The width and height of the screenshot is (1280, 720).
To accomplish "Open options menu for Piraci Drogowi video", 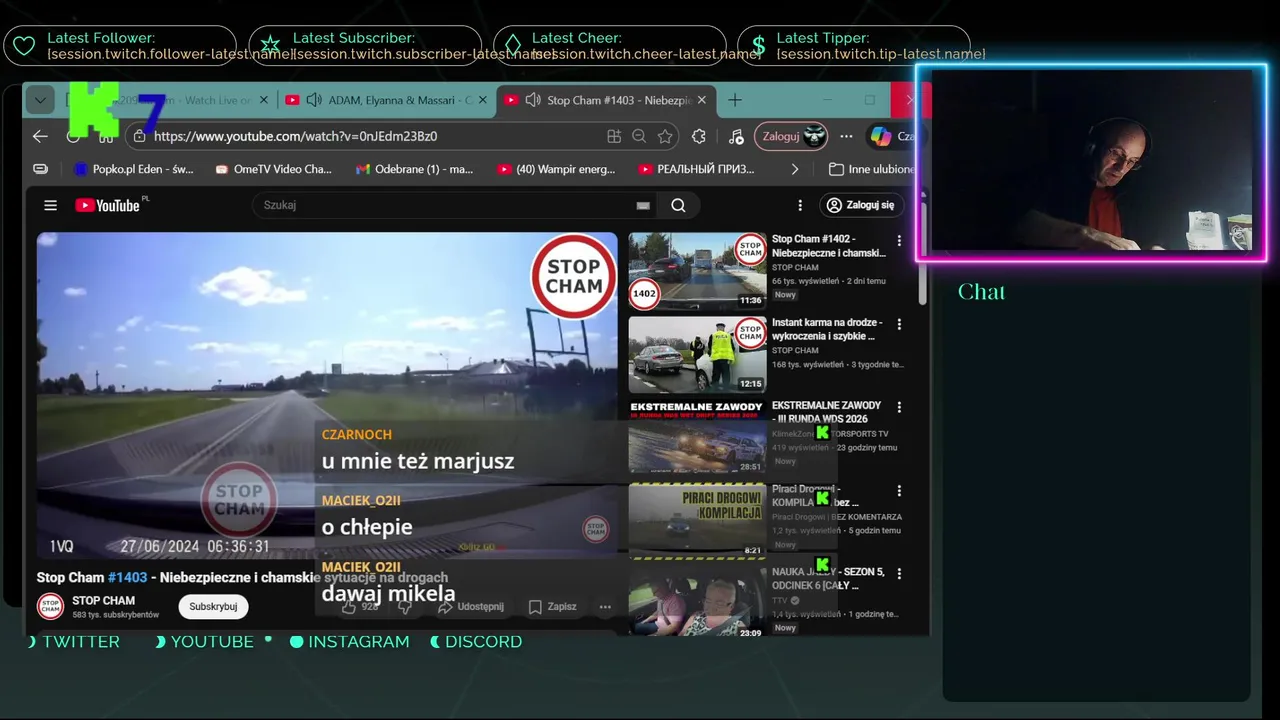I will tap(899, 490).
